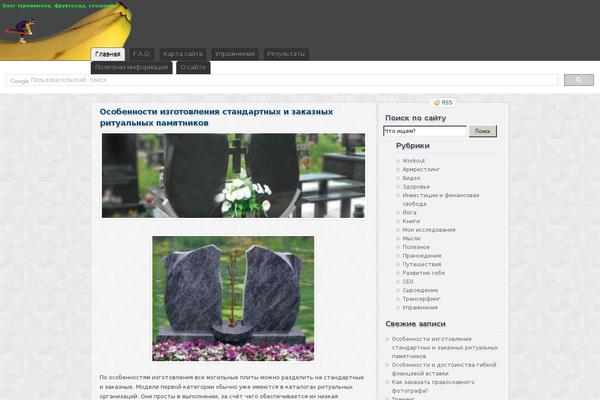Open the Полезная информация tab
Image resolution: width=600 pixels, height=400 pixels.
tap(131, 67)
